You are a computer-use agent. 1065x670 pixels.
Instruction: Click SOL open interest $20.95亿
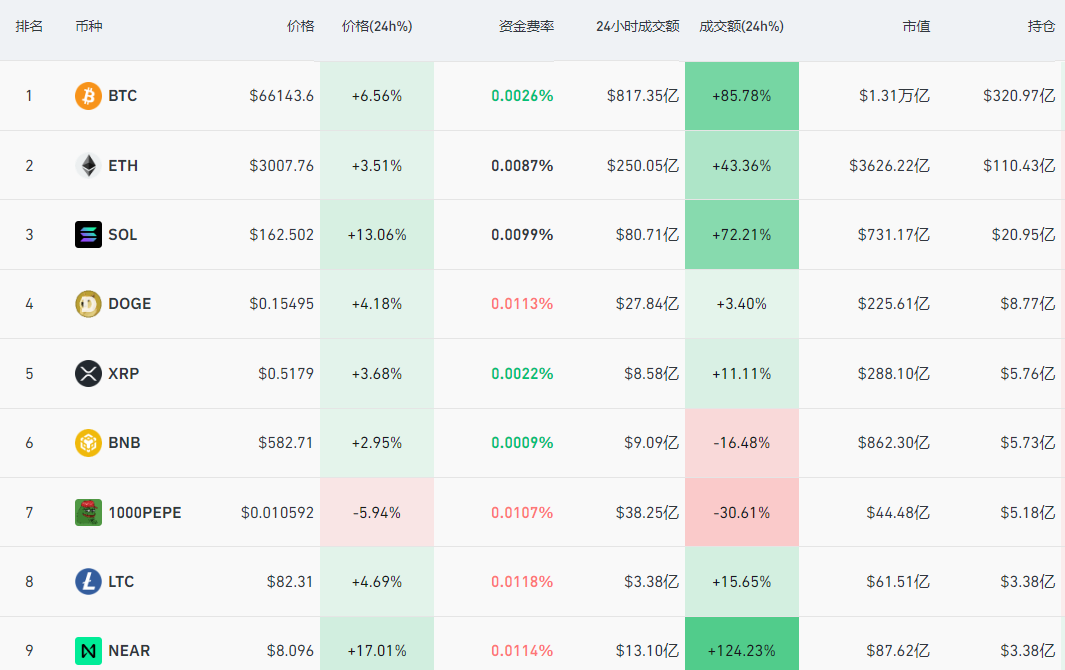(1024, 235)
